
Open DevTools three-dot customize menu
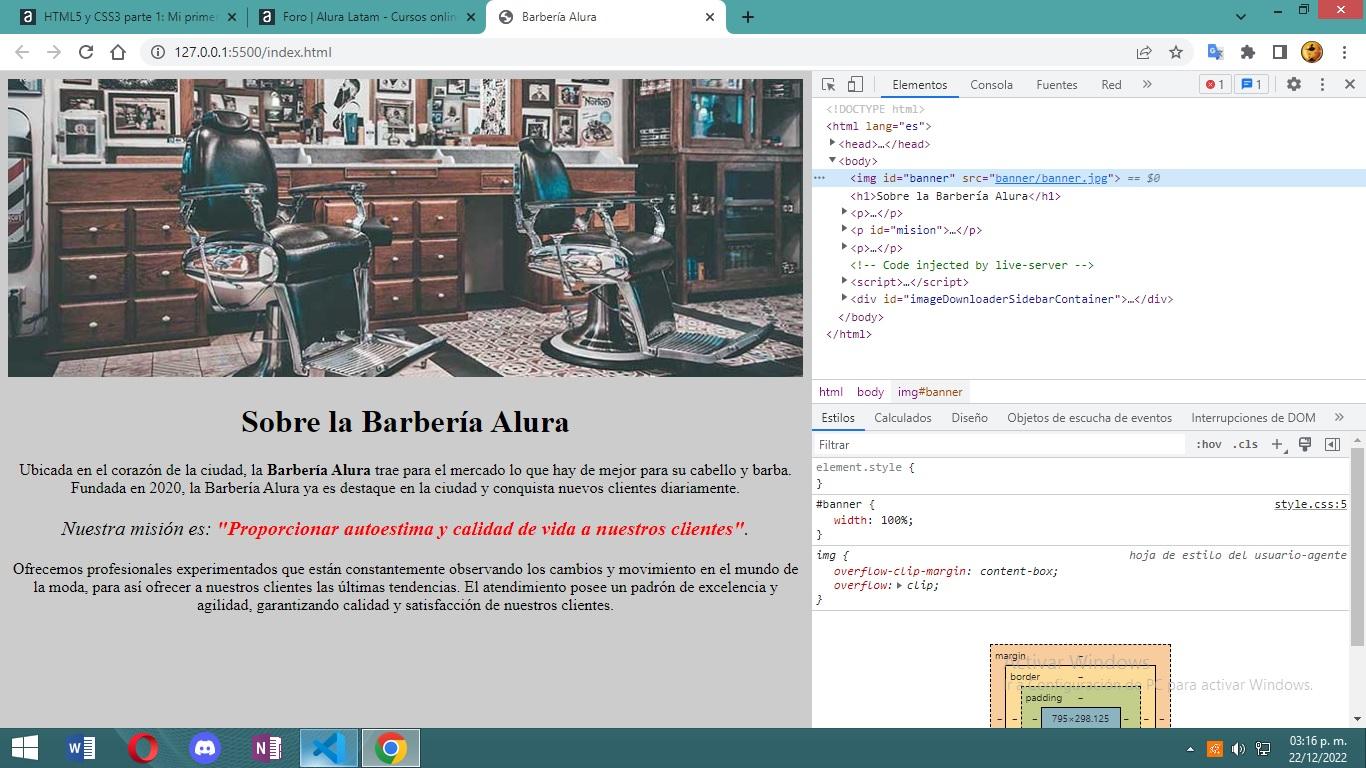[x=1322, y=84]
